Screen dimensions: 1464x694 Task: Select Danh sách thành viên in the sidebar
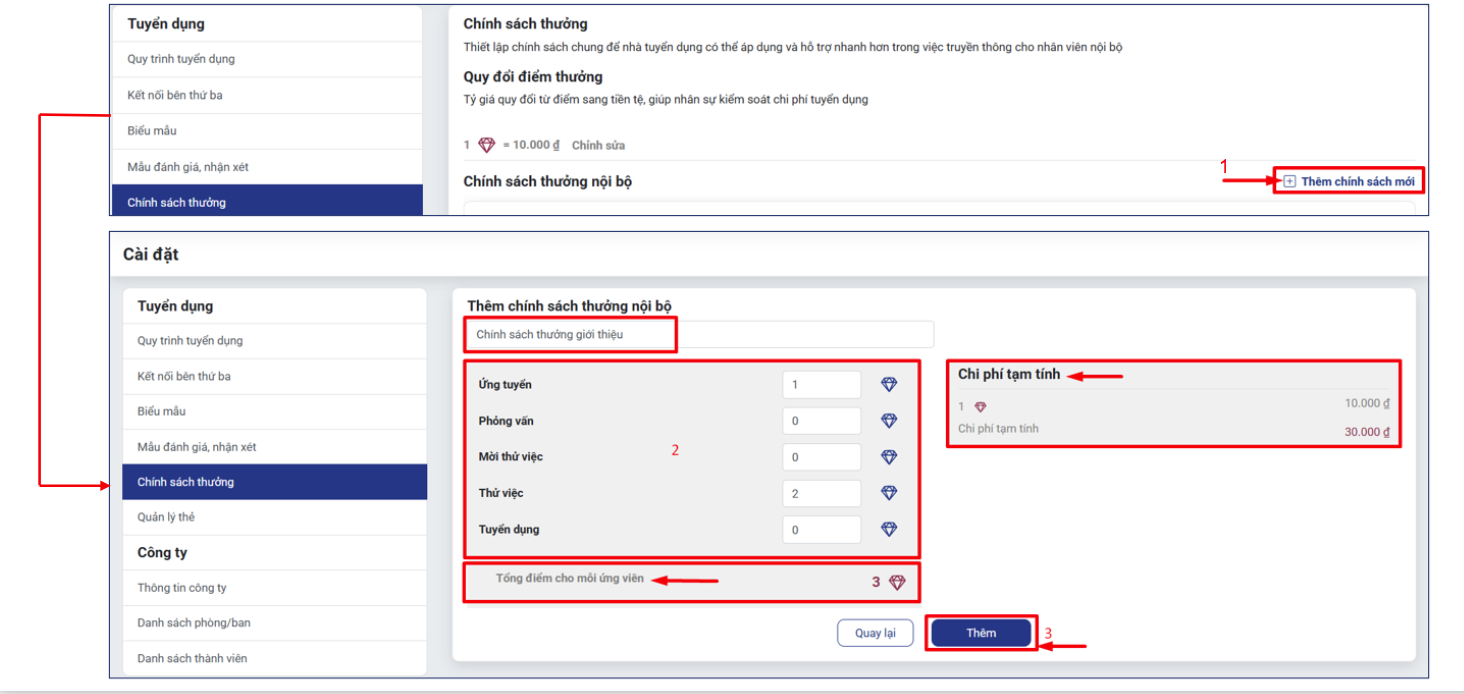(x=192, y=658)
